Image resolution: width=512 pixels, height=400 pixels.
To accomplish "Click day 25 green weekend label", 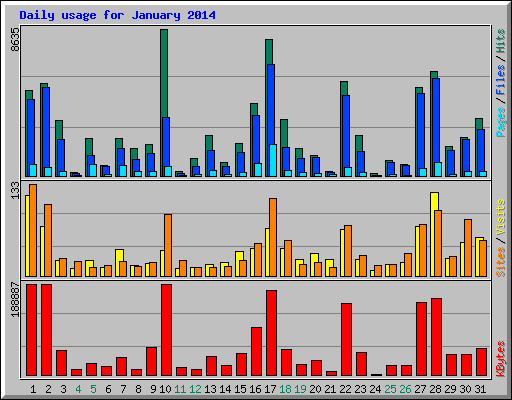I will [390, 389].
